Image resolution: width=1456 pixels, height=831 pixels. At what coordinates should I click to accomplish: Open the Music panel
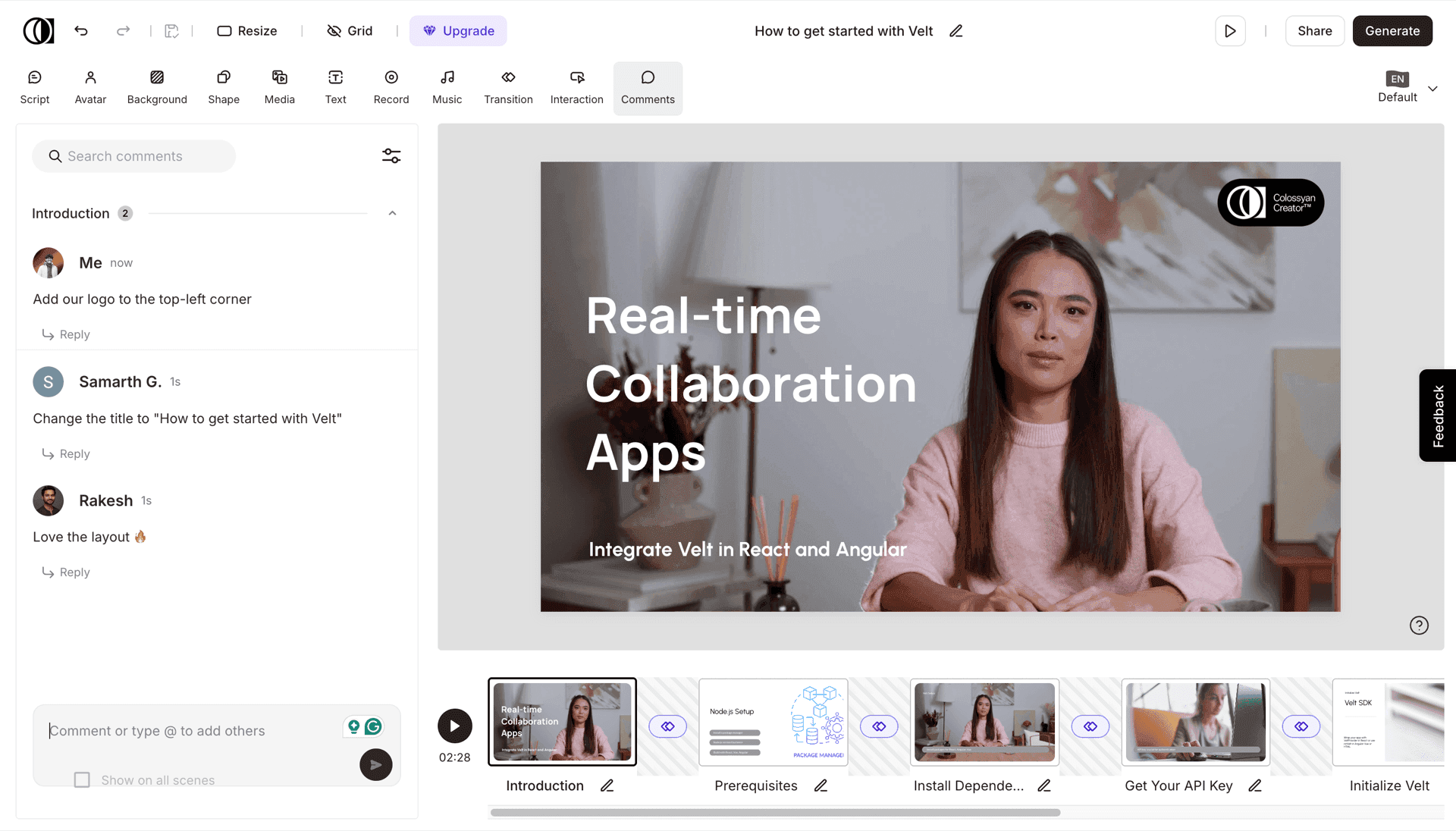447,88
